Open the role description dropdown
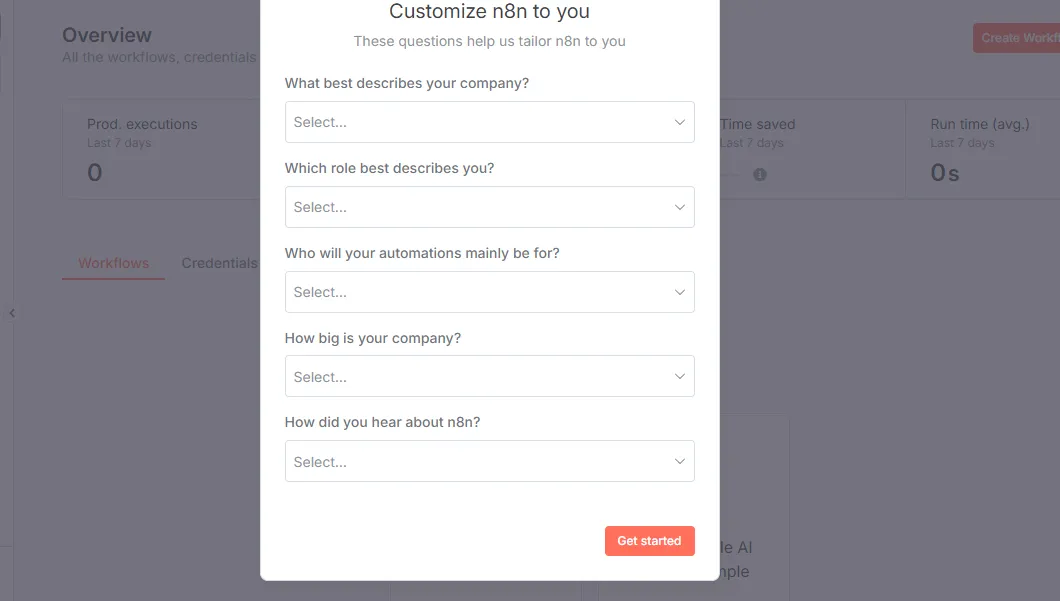The image size is (1060, 601). 489,207
